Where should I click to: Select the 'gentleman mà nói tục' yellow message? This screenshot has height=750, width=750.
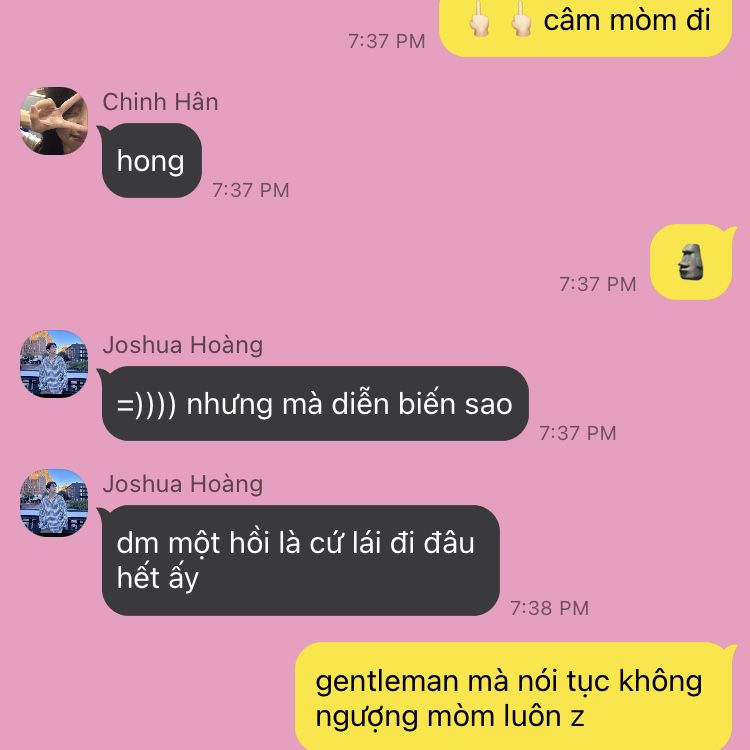click(x=514, y=696)
